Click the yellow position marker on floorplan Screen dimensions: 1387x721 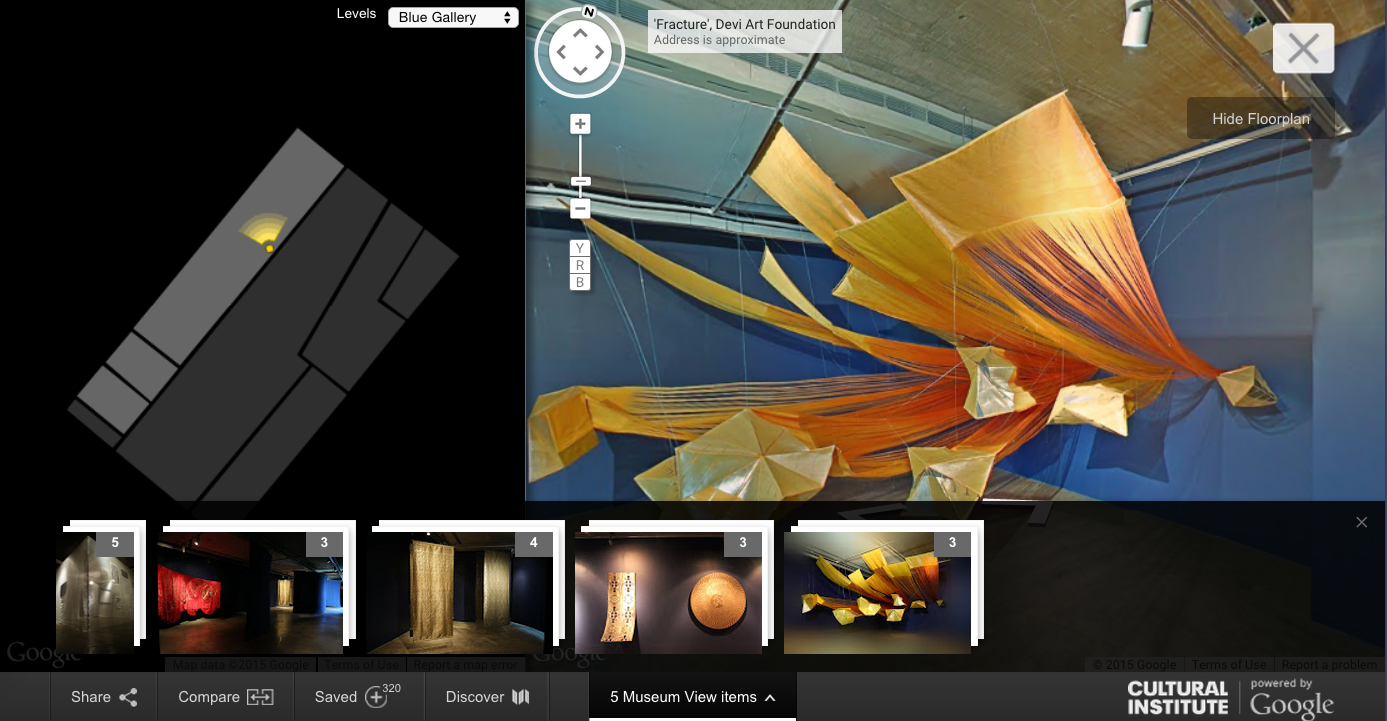click(269, 247)
